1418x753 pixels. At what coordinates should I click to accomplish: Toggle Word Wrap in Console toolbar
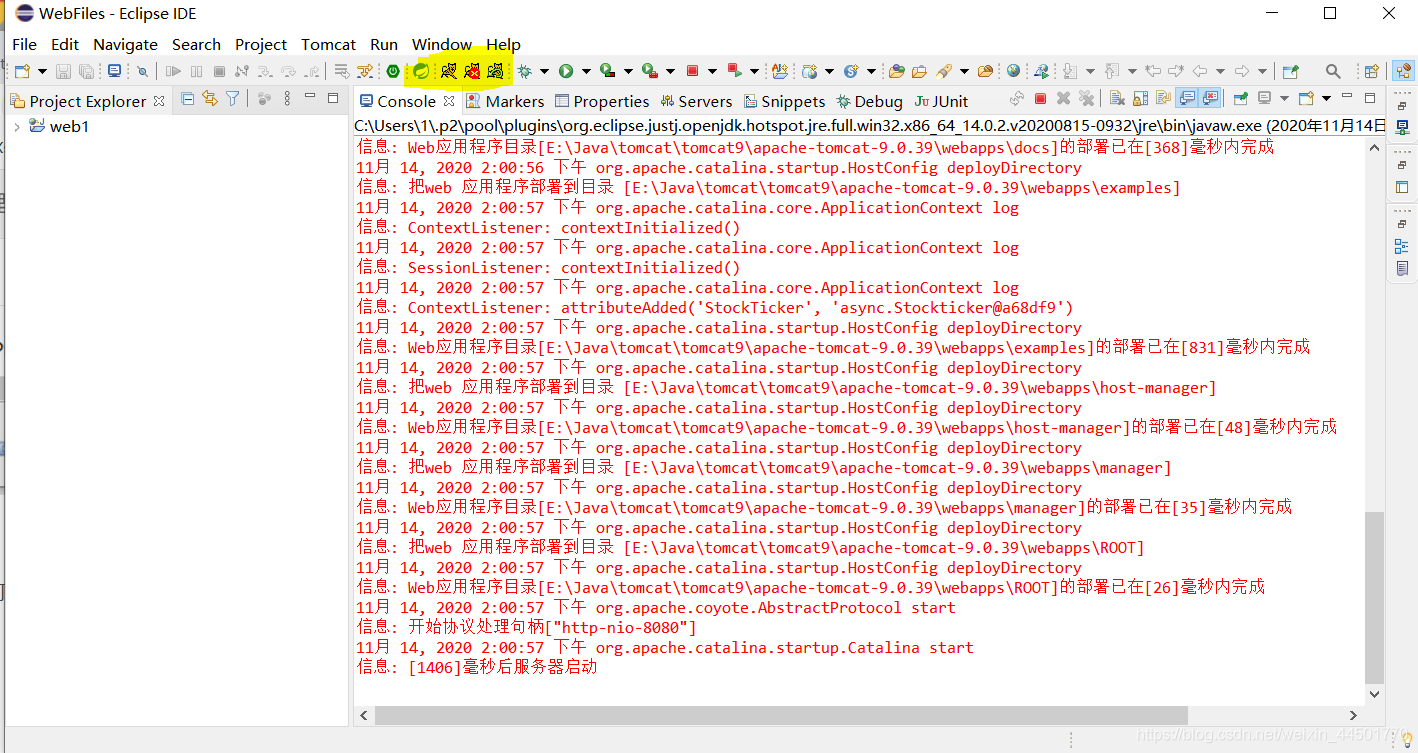click(1164, 99)
